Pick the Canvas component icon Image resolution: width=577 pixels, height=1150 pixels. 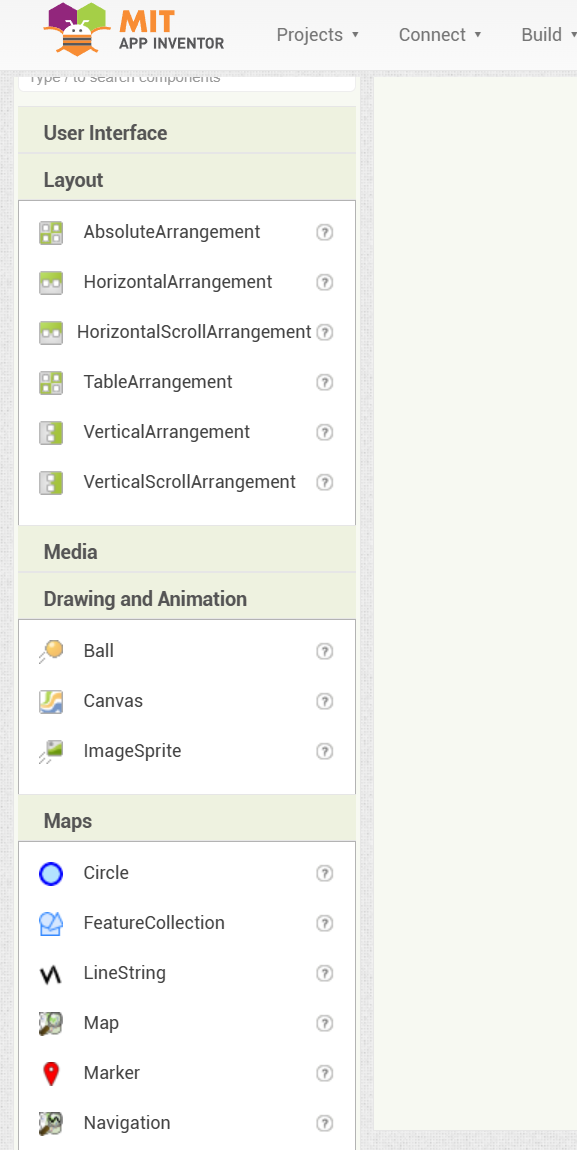tap(51, 701)
